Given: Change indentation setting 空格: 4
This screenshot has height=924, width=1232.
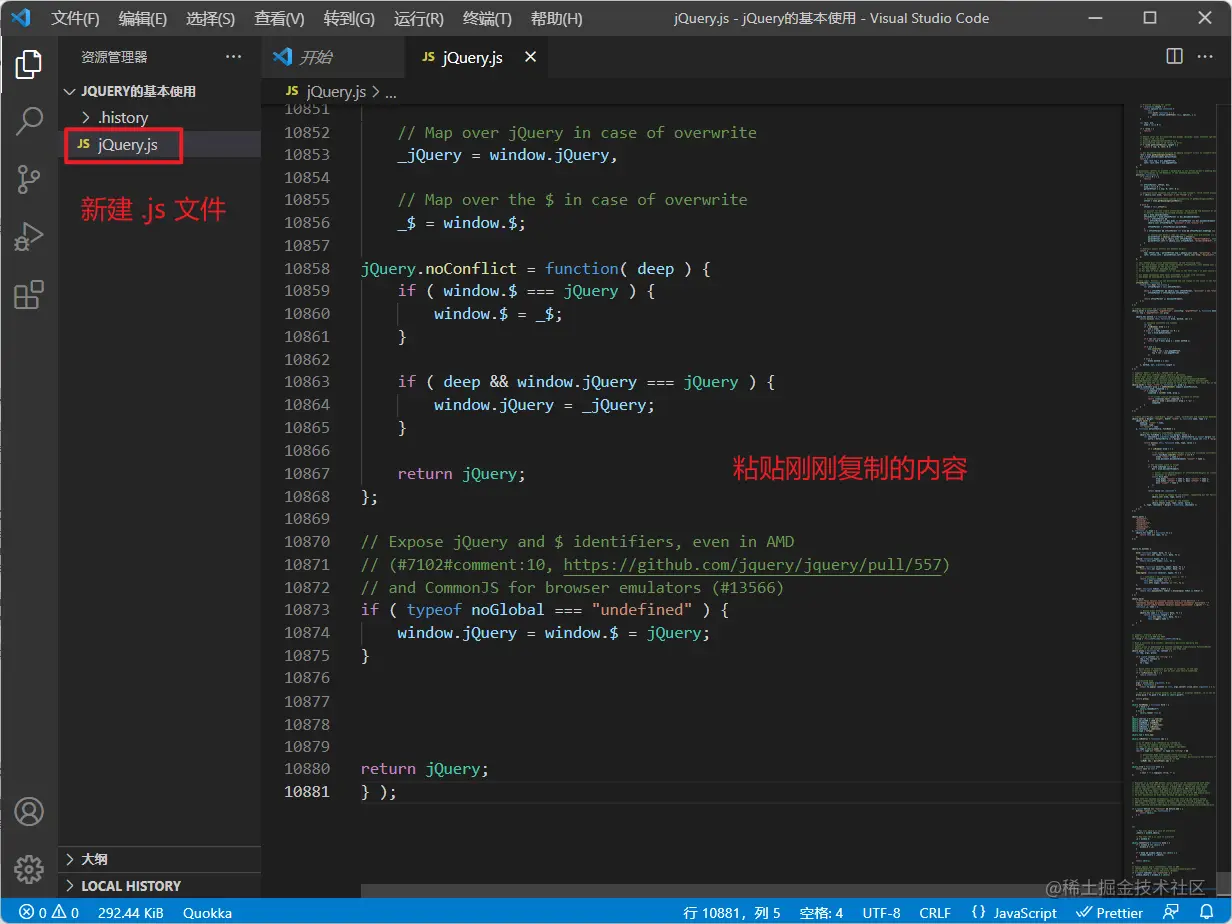Looking at the screenshot, I should 821,912.
